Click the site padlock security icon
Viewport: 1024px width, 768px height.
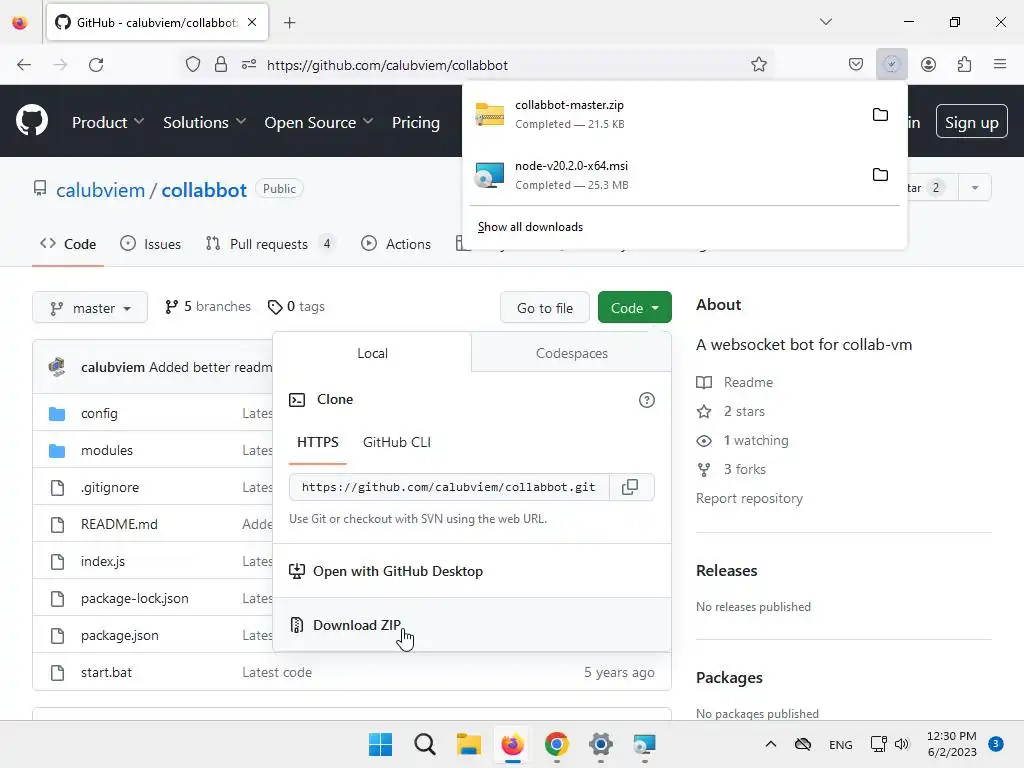point(221,65)
